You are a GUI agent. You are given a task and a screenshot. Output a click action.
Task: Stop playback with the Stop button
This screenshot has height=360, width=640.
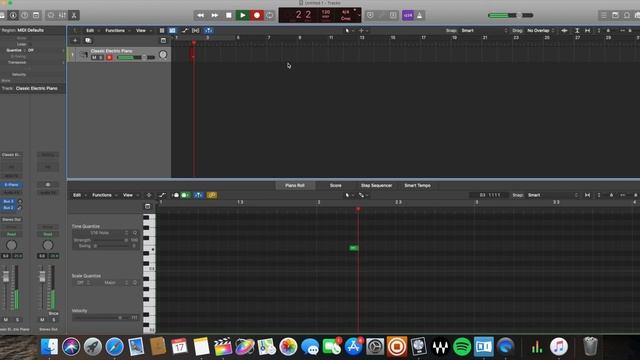(229, 16)
